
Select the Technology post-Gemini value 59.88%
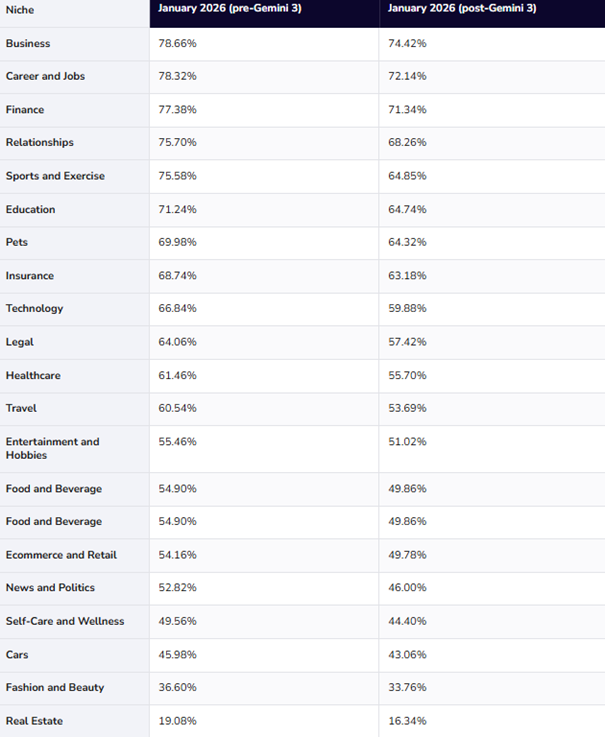pyautogui.click(x=407, y=308)
